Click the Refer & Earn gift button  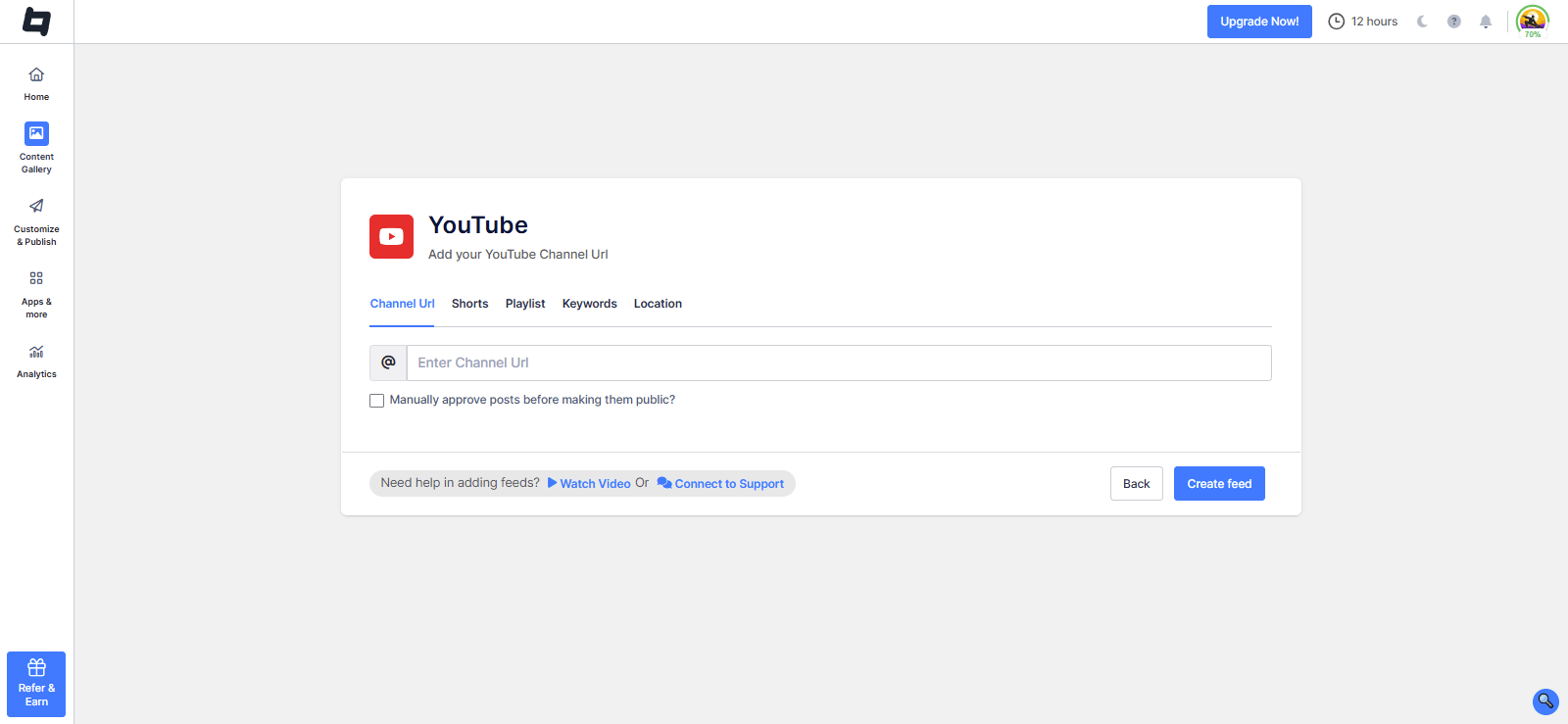(36, 684)
